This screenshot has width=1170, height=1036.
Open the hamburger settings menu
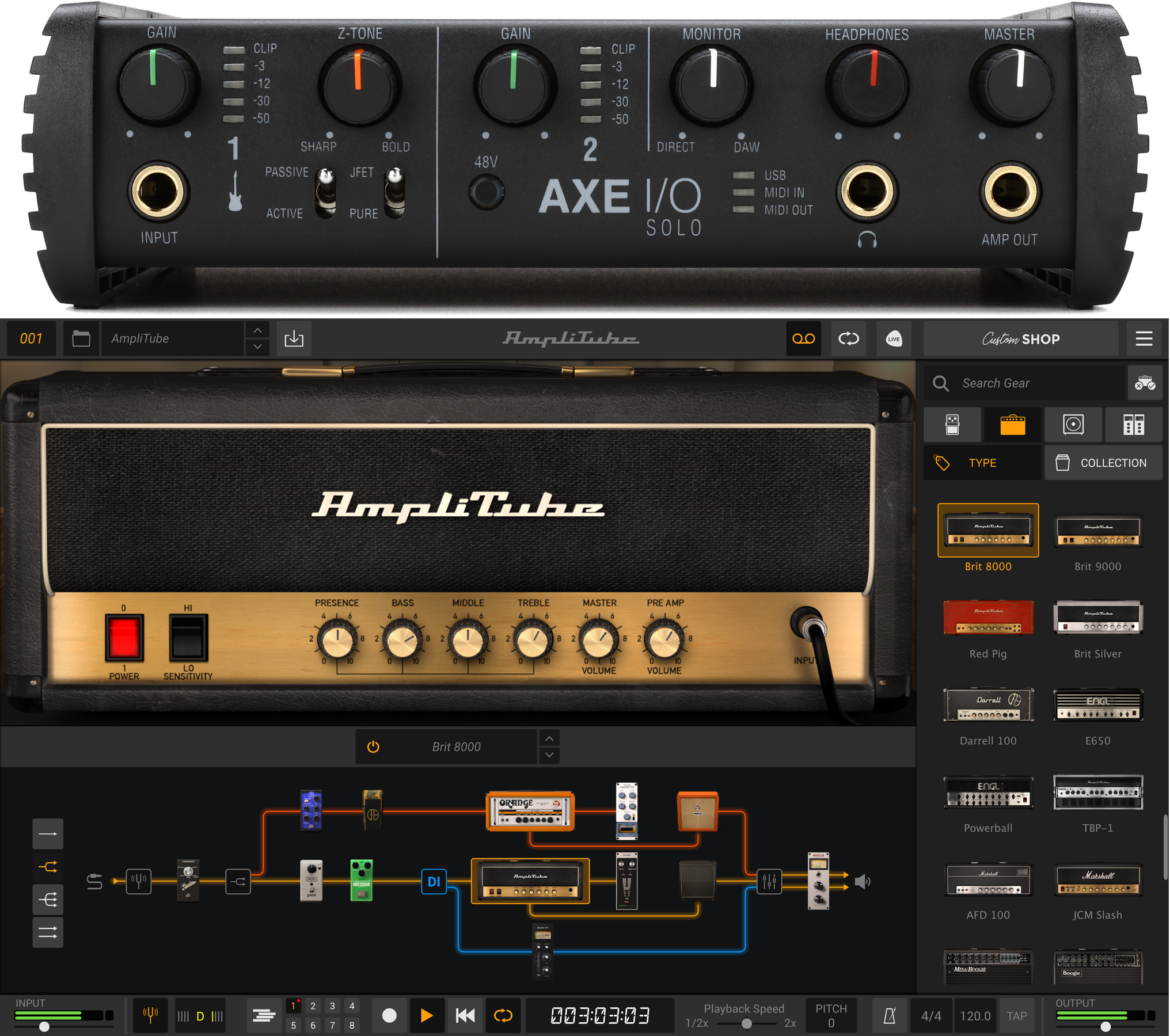1144,338
